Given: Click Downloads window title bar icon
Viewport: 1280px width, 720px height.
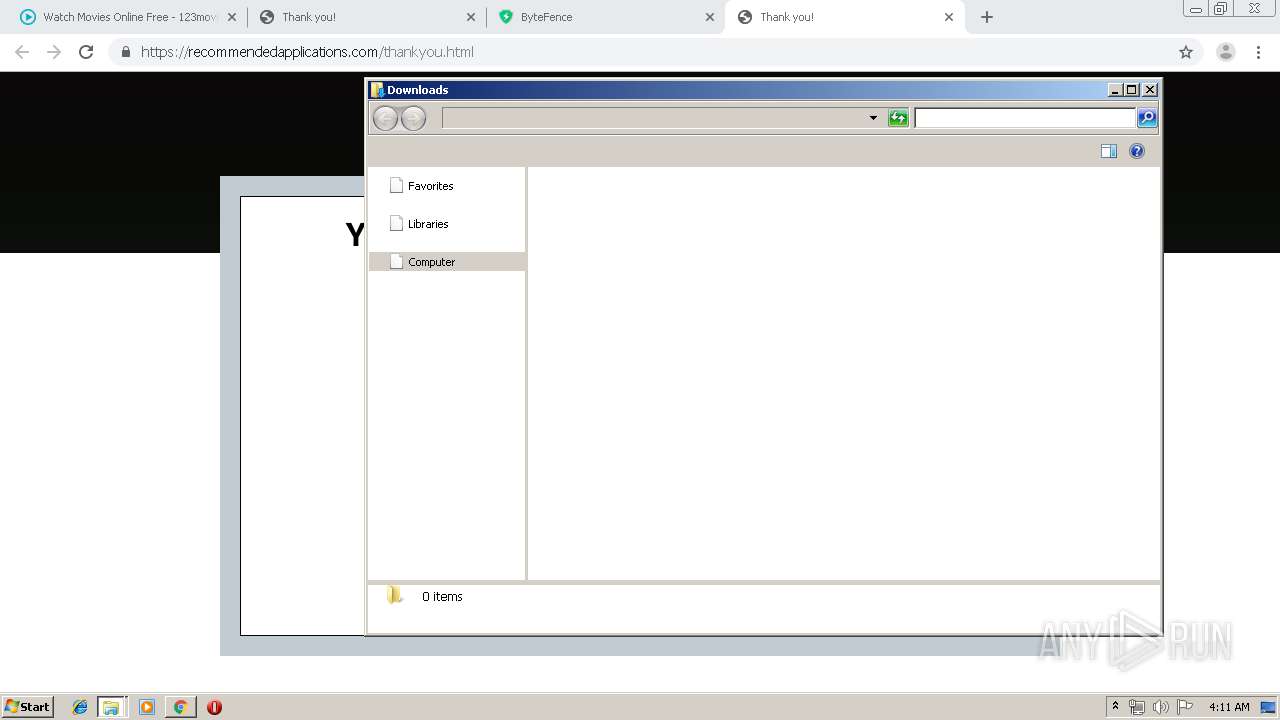Looking at the screenshot, I should [377, 90].
